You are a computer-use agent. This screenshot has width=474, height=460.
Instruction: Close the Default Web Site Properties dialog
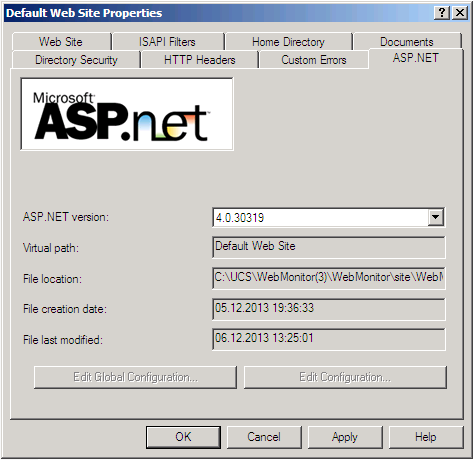tap(460, 13)
